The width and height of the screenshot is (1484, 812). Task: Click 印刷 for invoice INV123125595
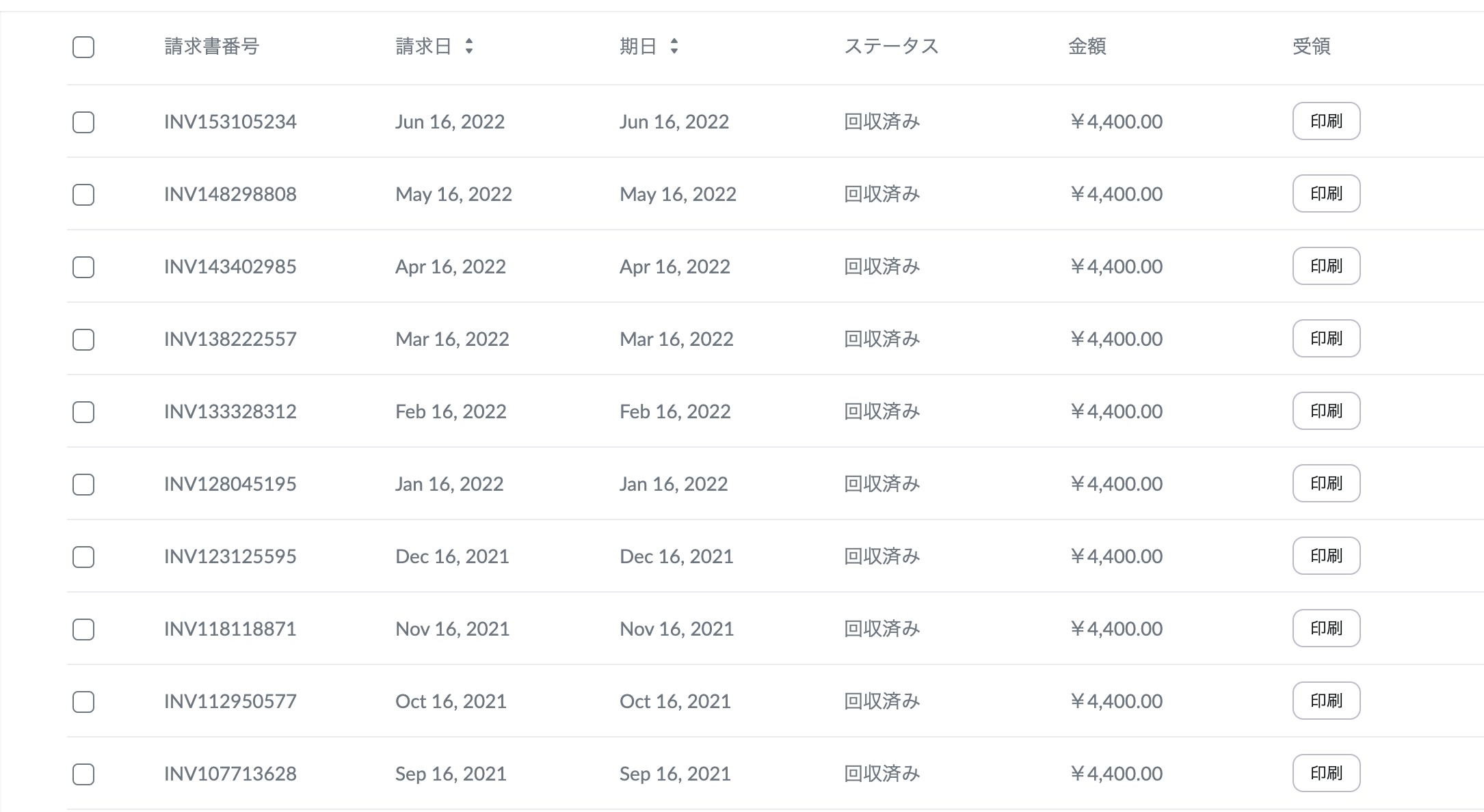point(1326,556)
